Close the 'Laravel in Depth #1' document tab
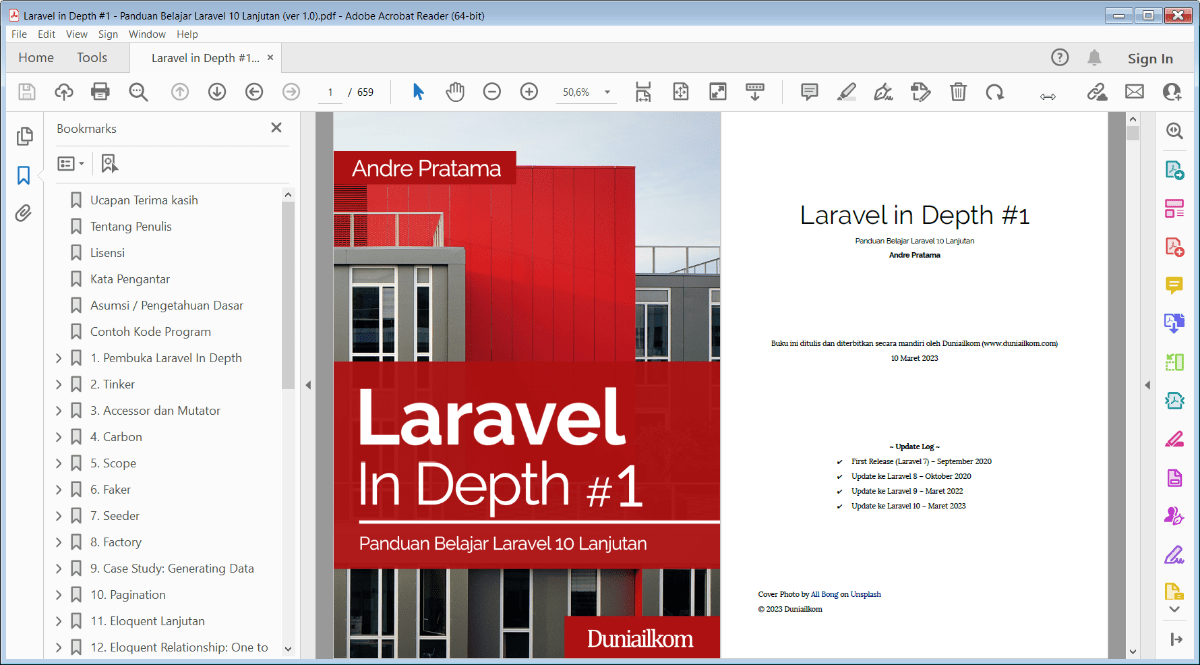Viewport: 1200px width, 665px height. point(270,58)
